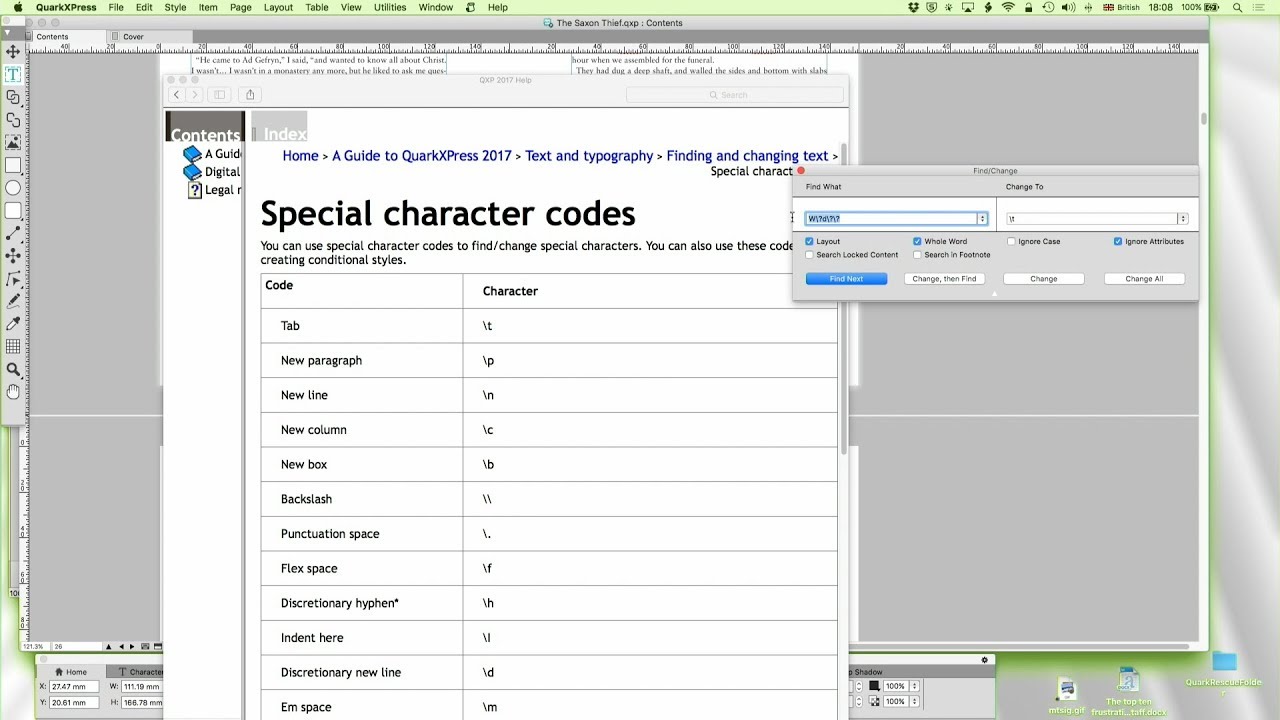
Task: Click the Change All button
Action: point(1144,279)
